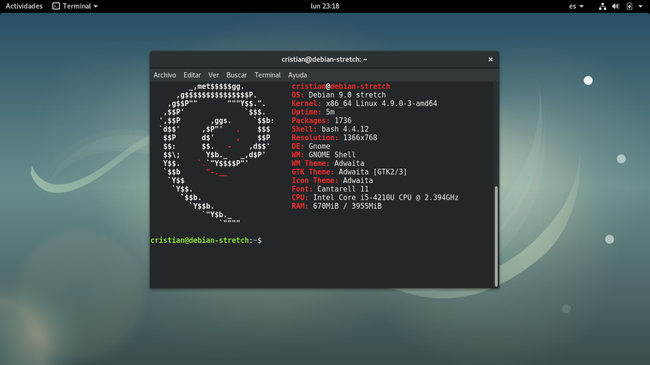This screenshot has height=365, width=650.
Task: Click the volume speaker icon
Action: 616,6
